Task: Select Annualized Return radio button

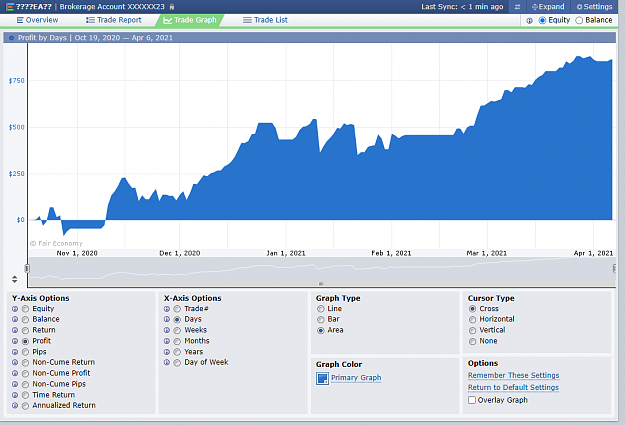Action: (x=26, y=406)
